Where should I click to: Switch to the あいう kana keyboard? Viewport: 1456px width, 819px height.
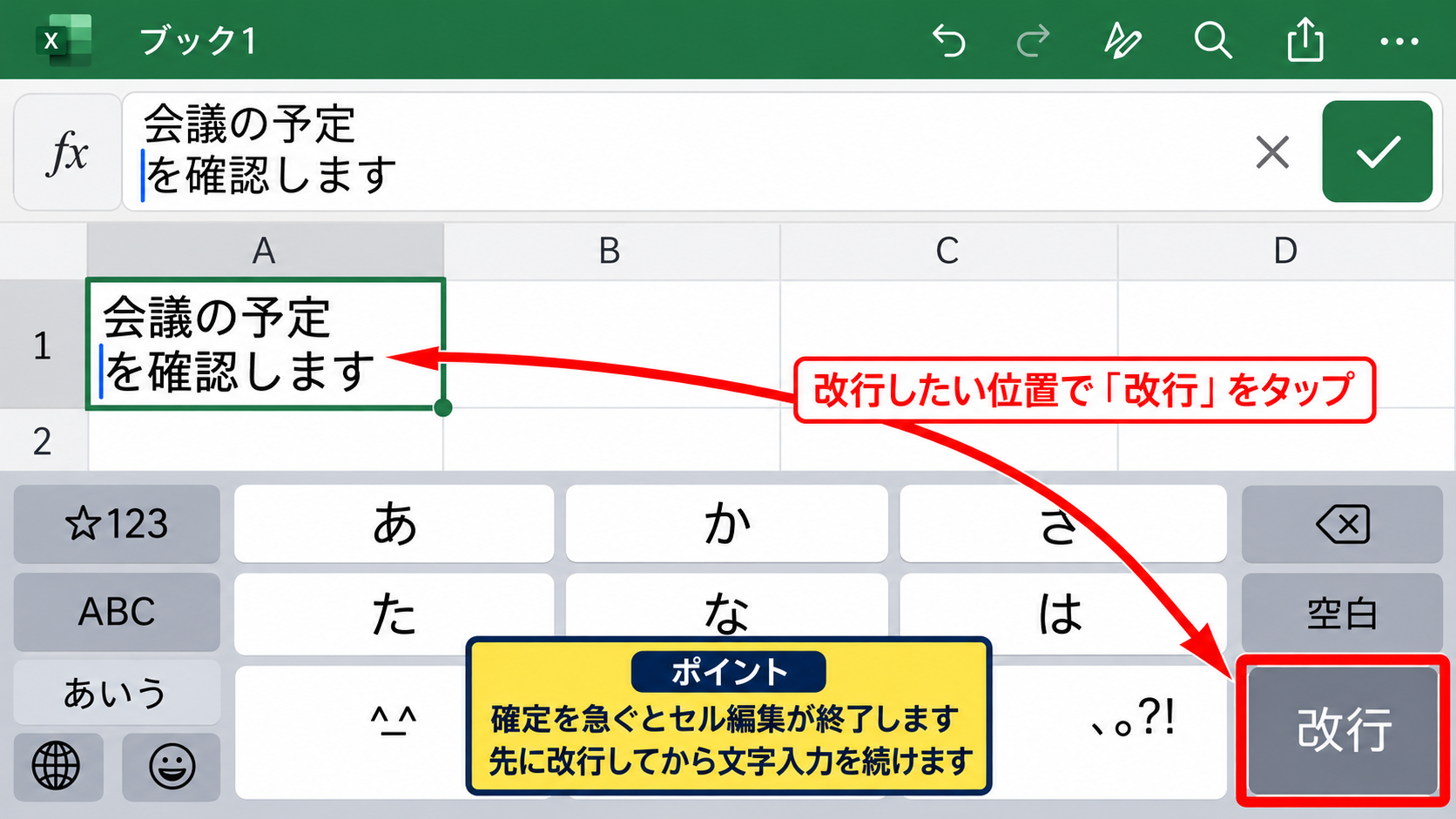point(117,693)
